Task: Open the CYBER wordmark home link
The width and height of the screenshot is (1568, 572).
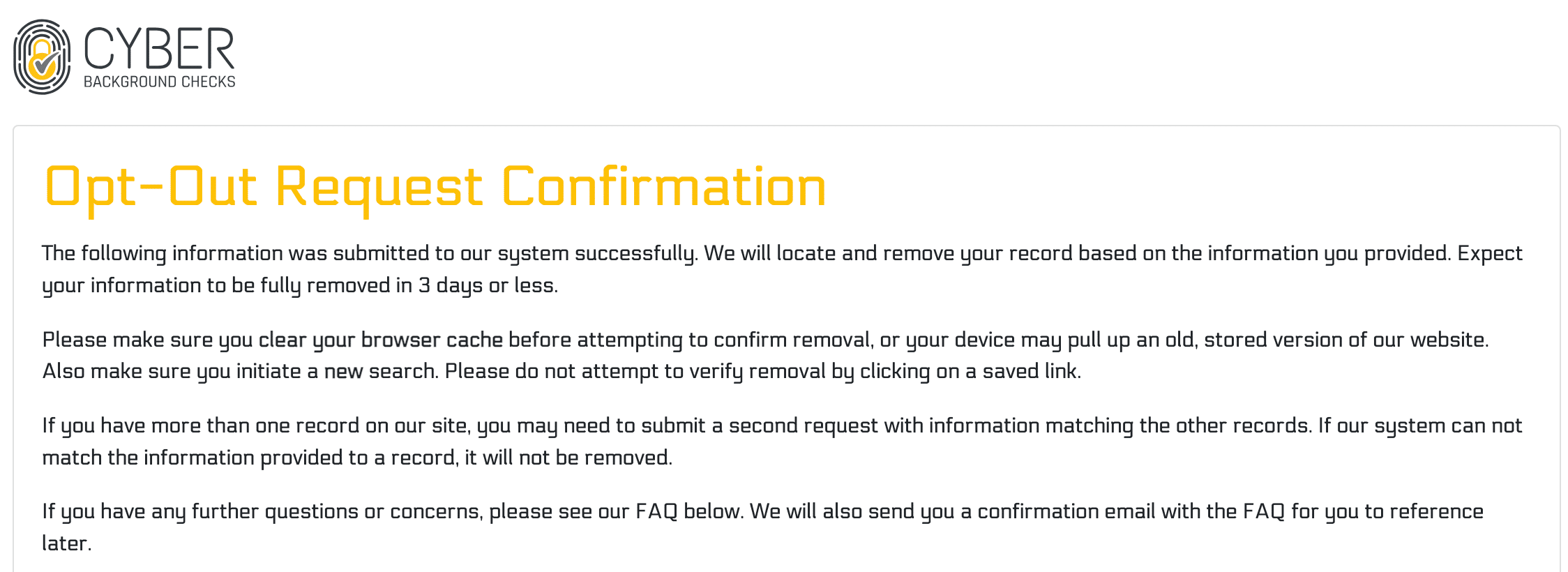Action: pyautogui.click(x=159, y=48)
